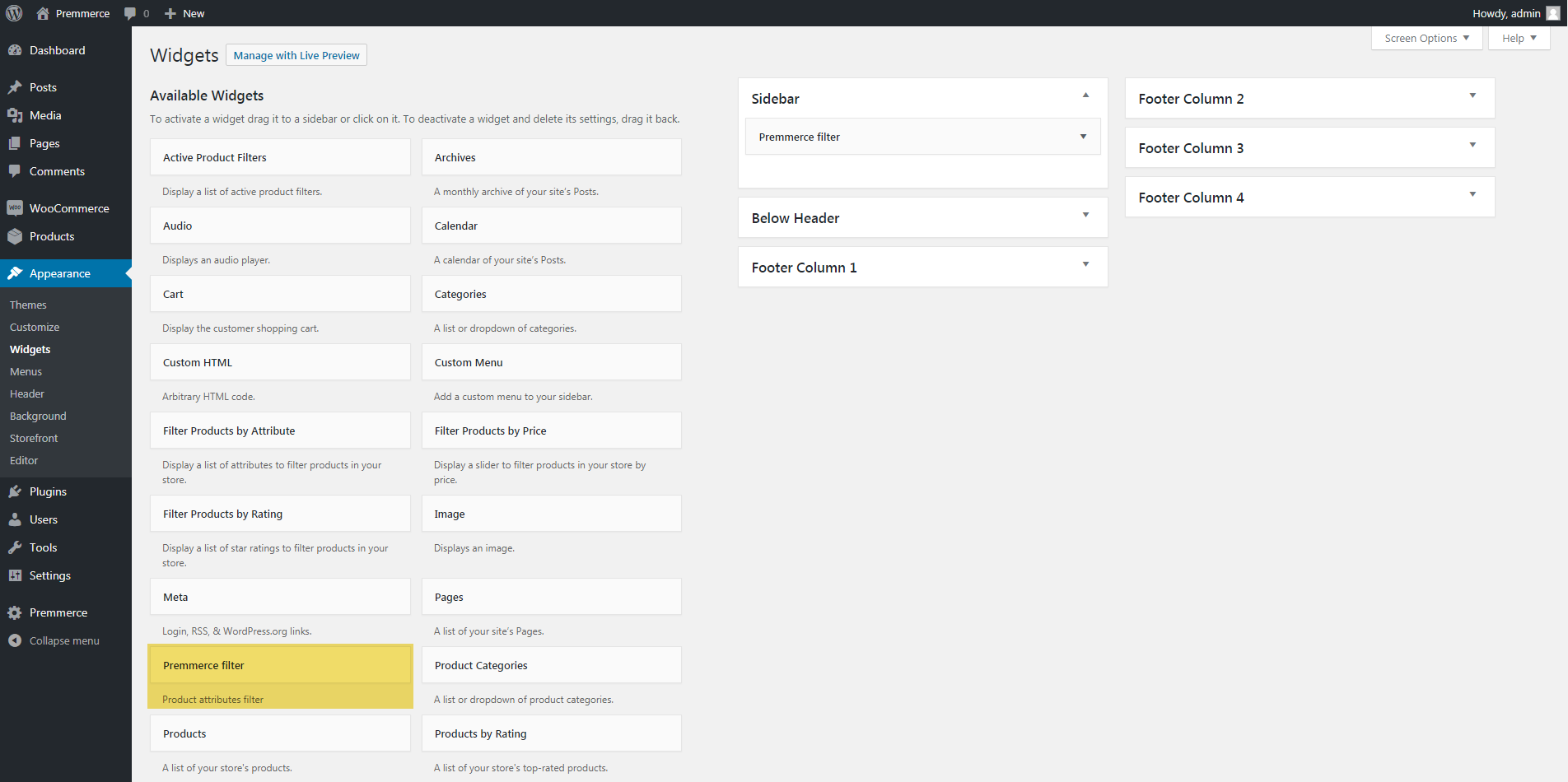Click the admin avatar icon
1568x782 pixels.
coord(1553,13)
